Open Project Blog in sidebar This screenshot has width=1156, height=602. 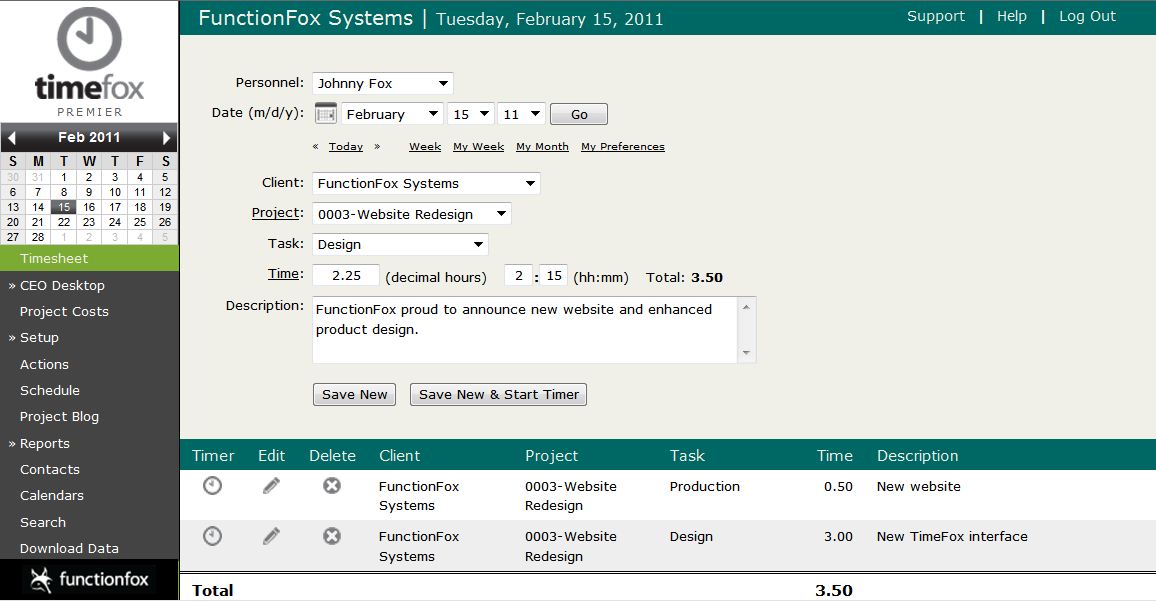pyautogui.click(x=59, y=417)
